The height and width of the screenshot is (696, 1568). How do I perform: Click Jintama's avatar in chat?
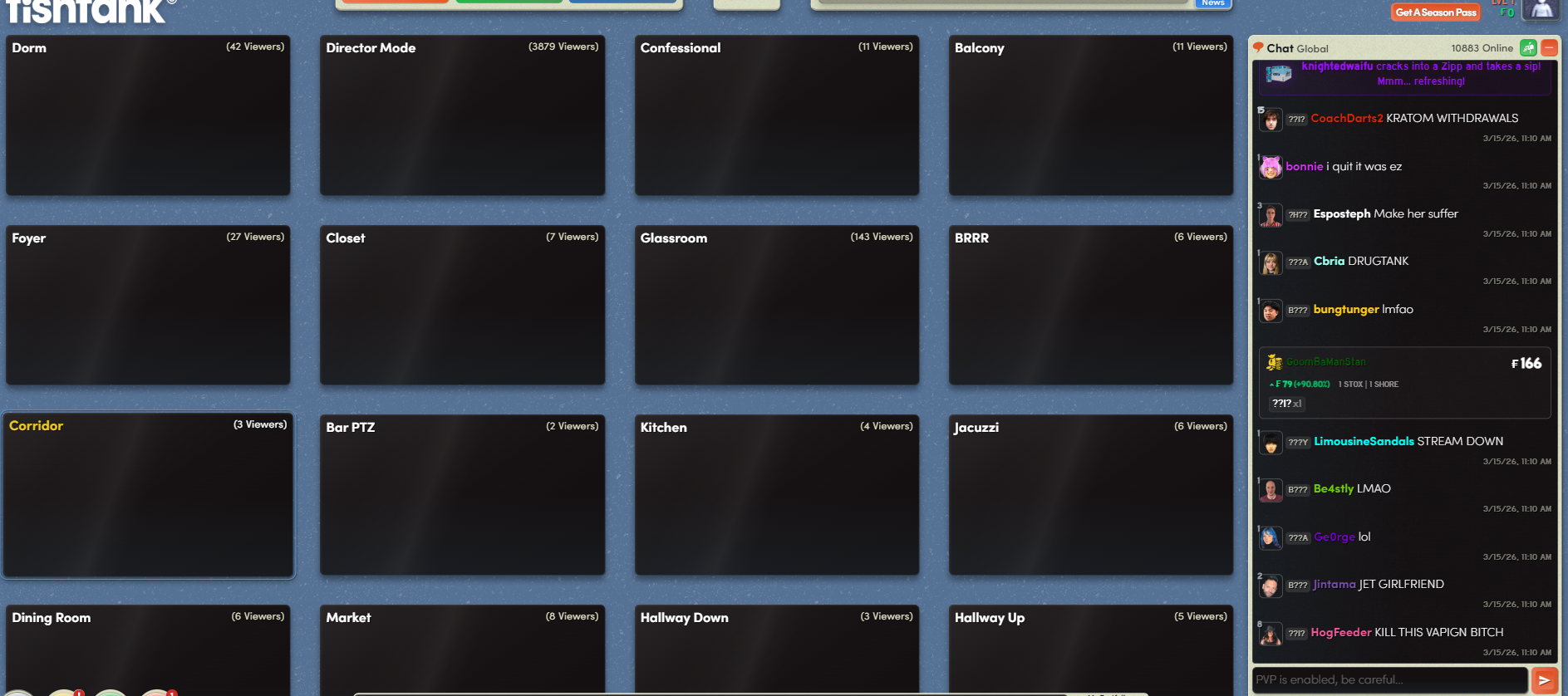[1271, 586]
